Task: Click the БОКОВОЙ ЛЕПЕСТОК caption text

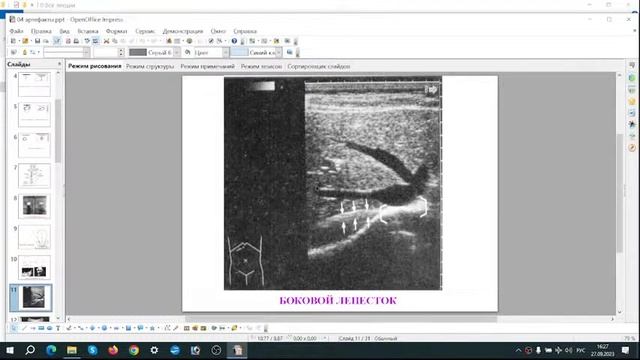Action: (x=338, y=301)
